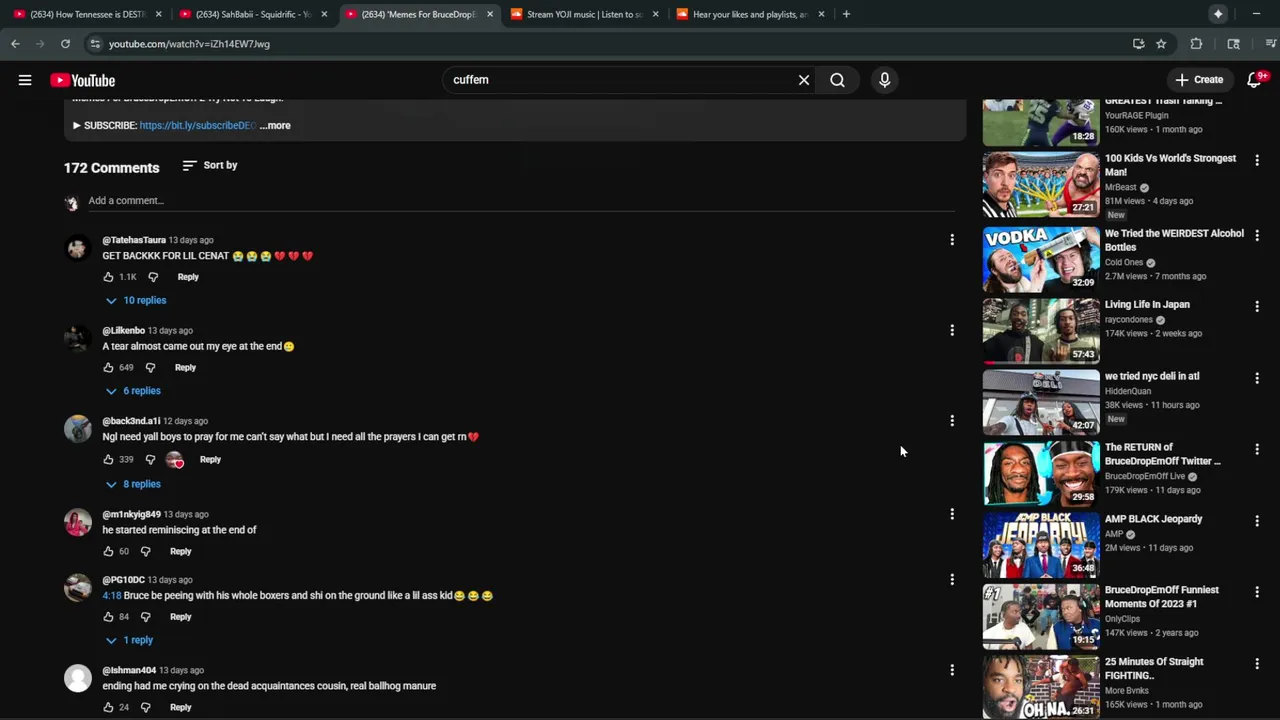Clear the search box text

point(804,80)
